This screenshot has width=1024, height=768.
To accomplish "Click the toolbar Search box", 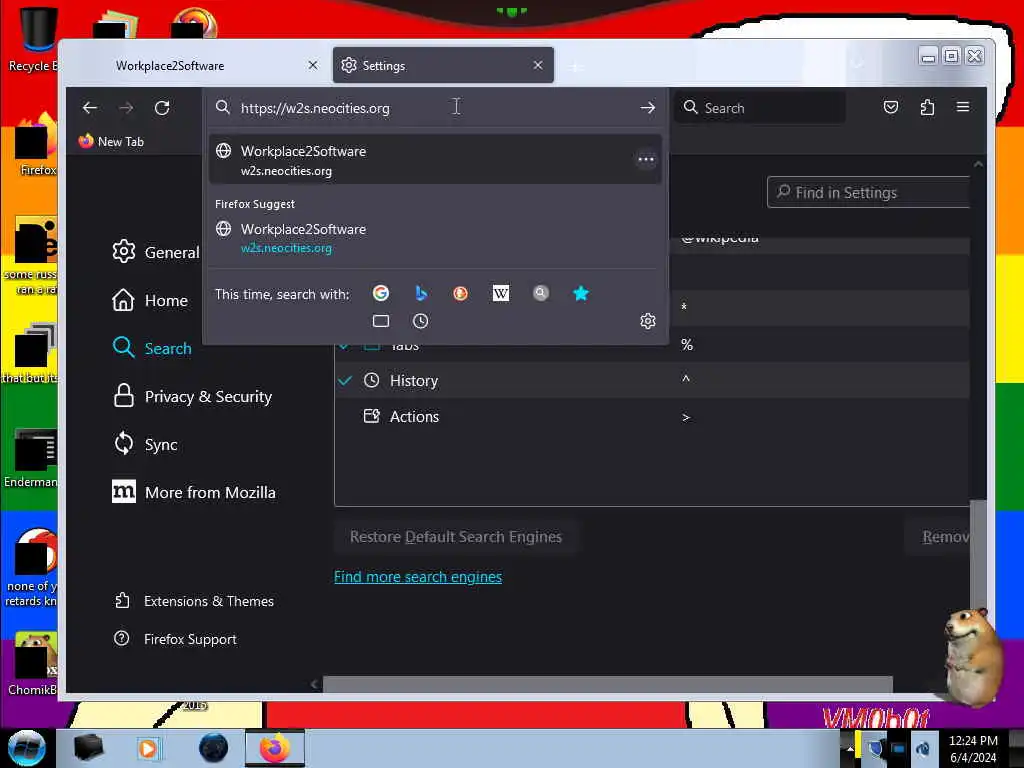I will pyautogui.click(x=761, y=108).
